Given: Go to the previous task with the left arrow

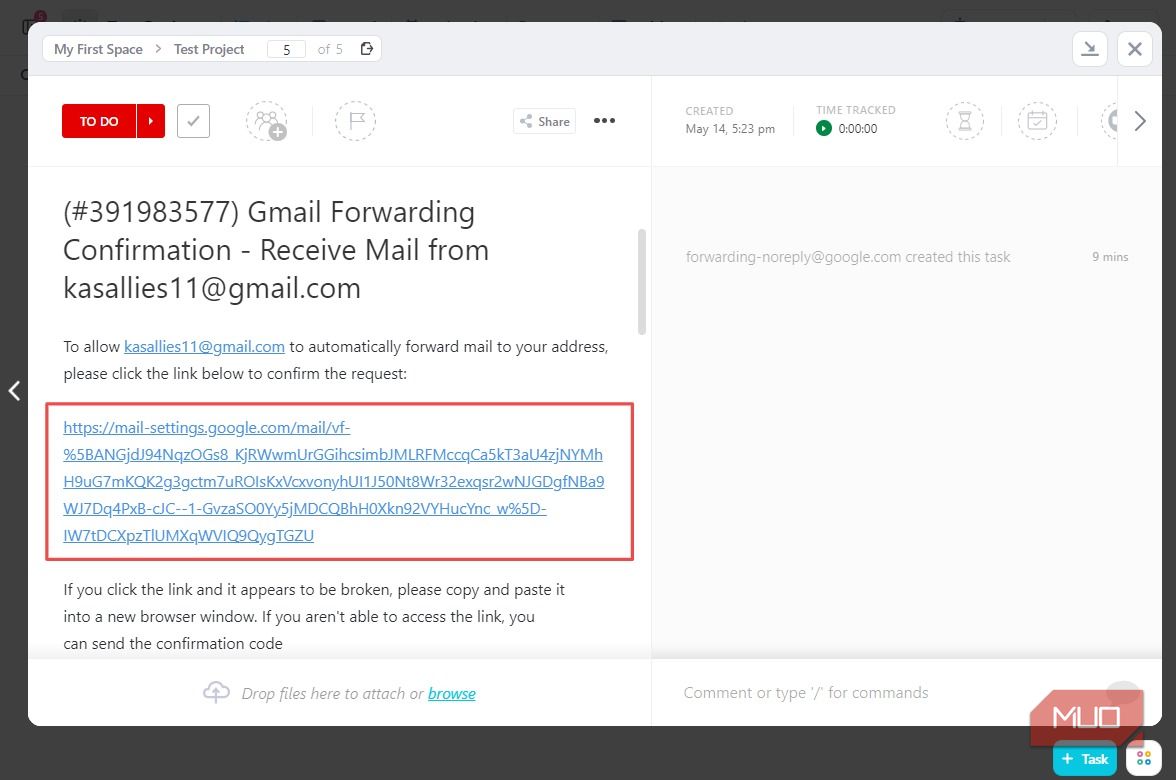Looking at the screenshot, I should tap(14, 390).
